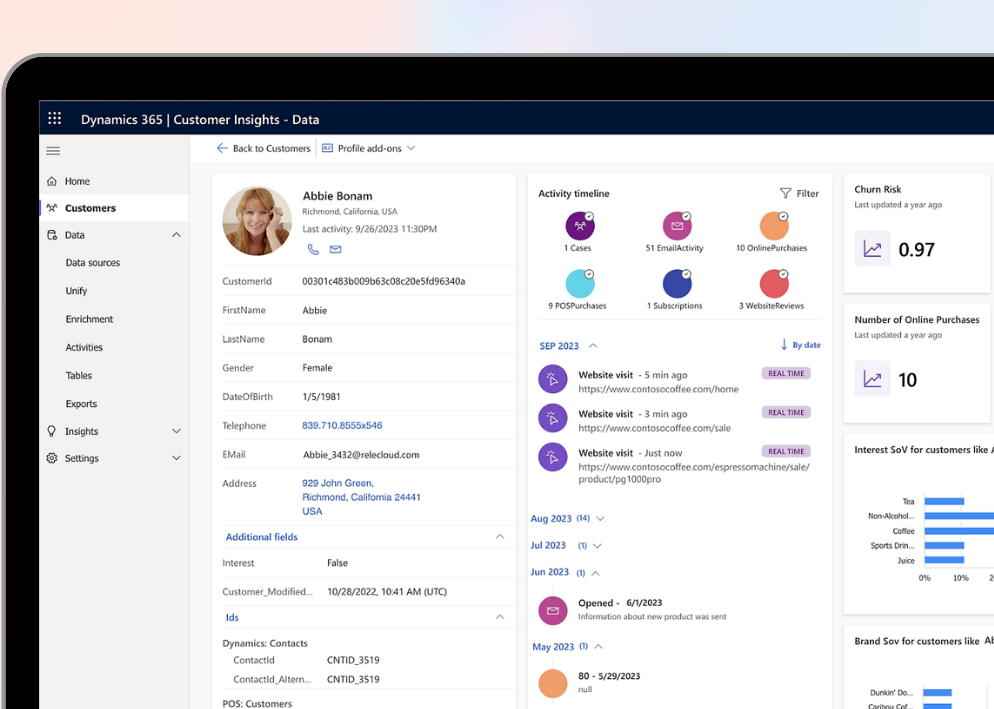994x709 pixels.
Task: Click the Tea bar in Interest chart
Action: [x=944, y=501]
